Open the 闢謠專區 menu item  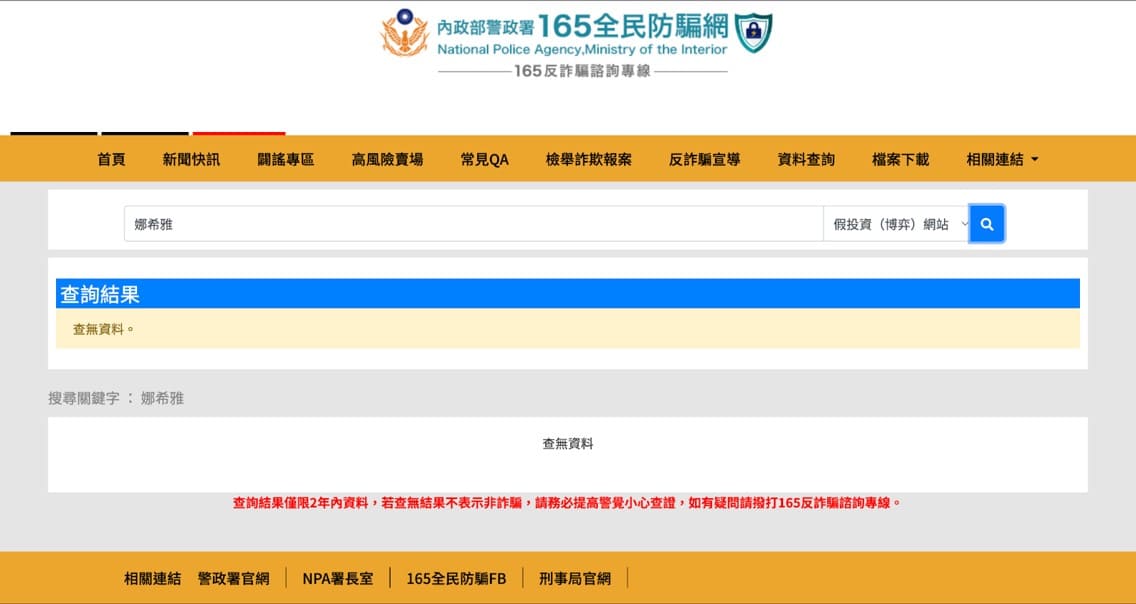pyautogui.click(x=285, y=159)
